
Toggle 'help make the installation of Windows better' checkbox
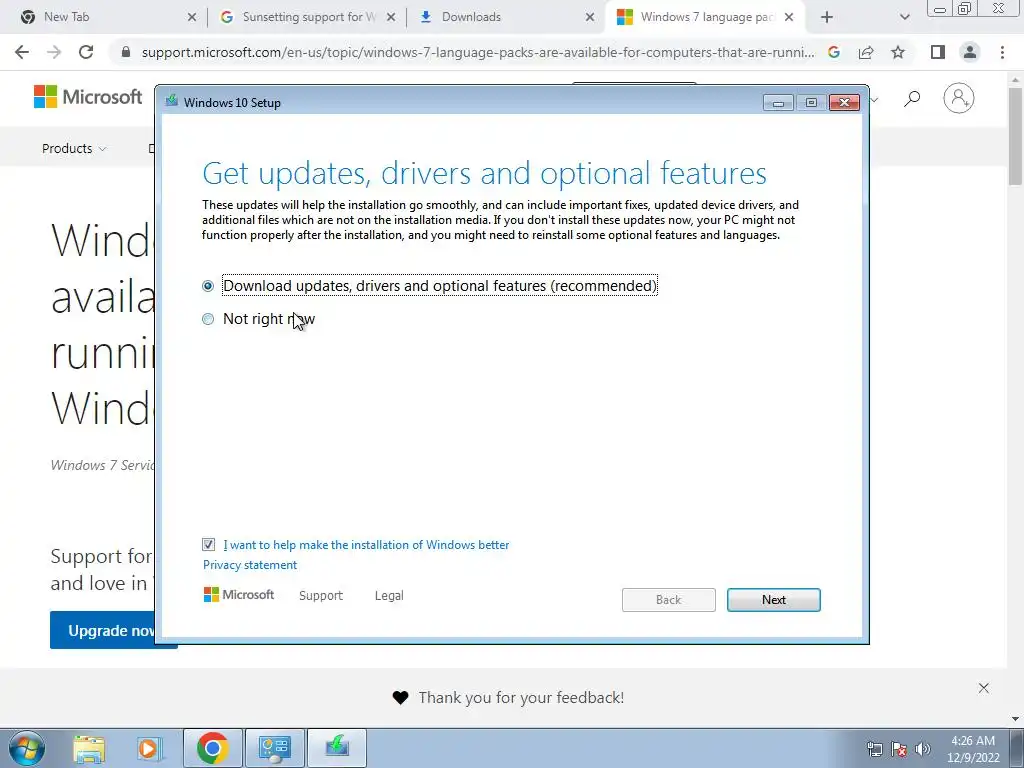click(208, 545)
